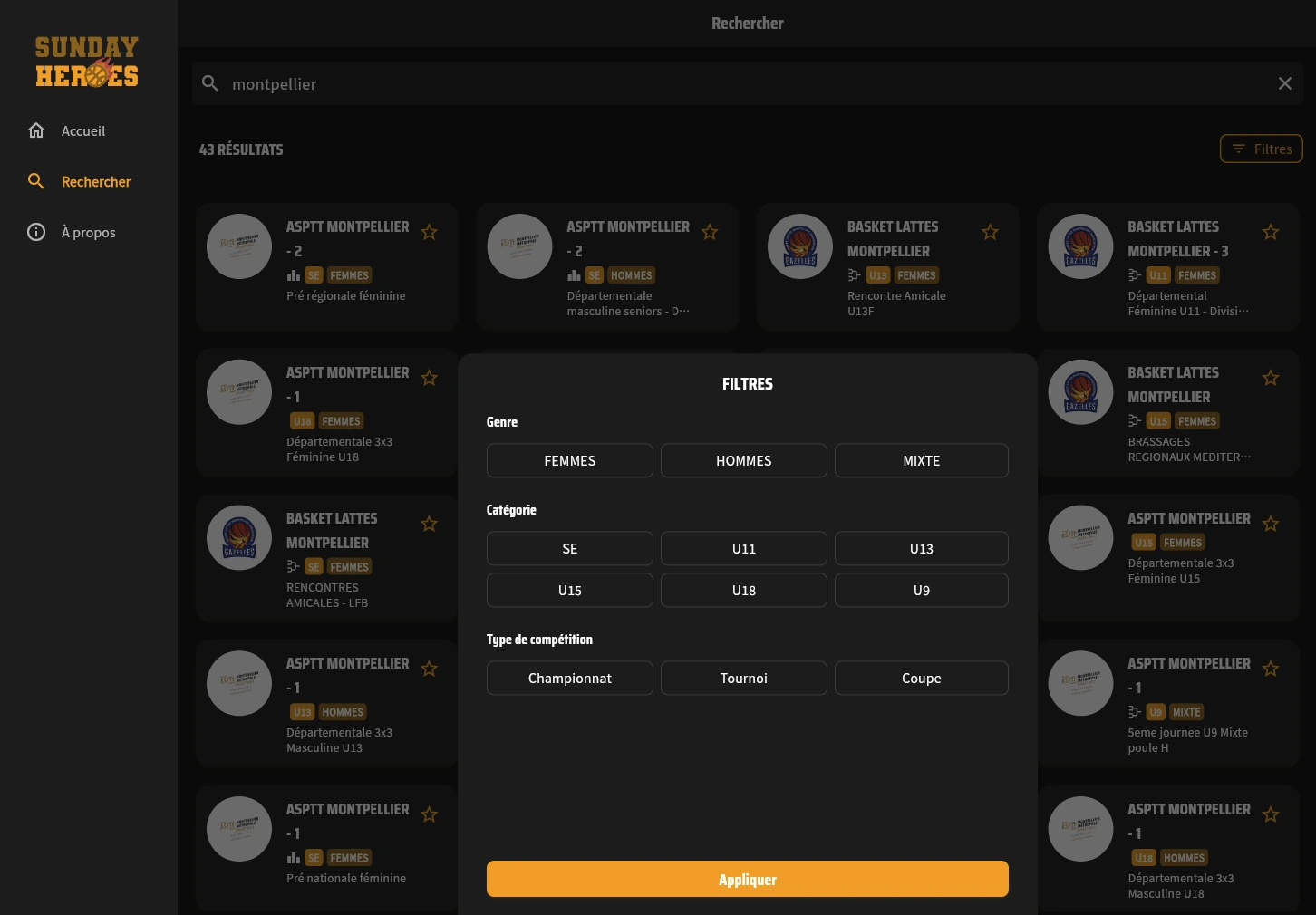Favorite ASPTT Montpellier Pré nationale féminine
The height and width of the screenshot is (915, 1316).
coord(430,814)
